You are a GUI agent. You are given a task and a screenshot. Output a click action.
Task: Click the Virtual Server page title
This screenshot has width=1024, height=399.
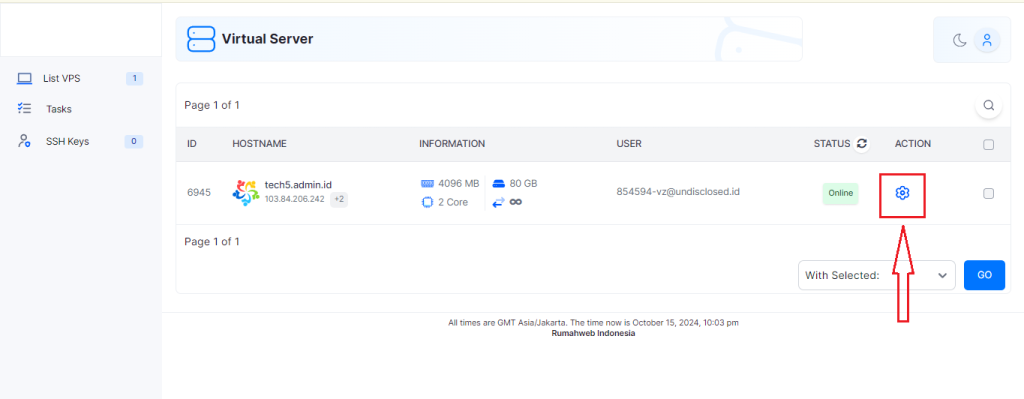pos(268,39)
